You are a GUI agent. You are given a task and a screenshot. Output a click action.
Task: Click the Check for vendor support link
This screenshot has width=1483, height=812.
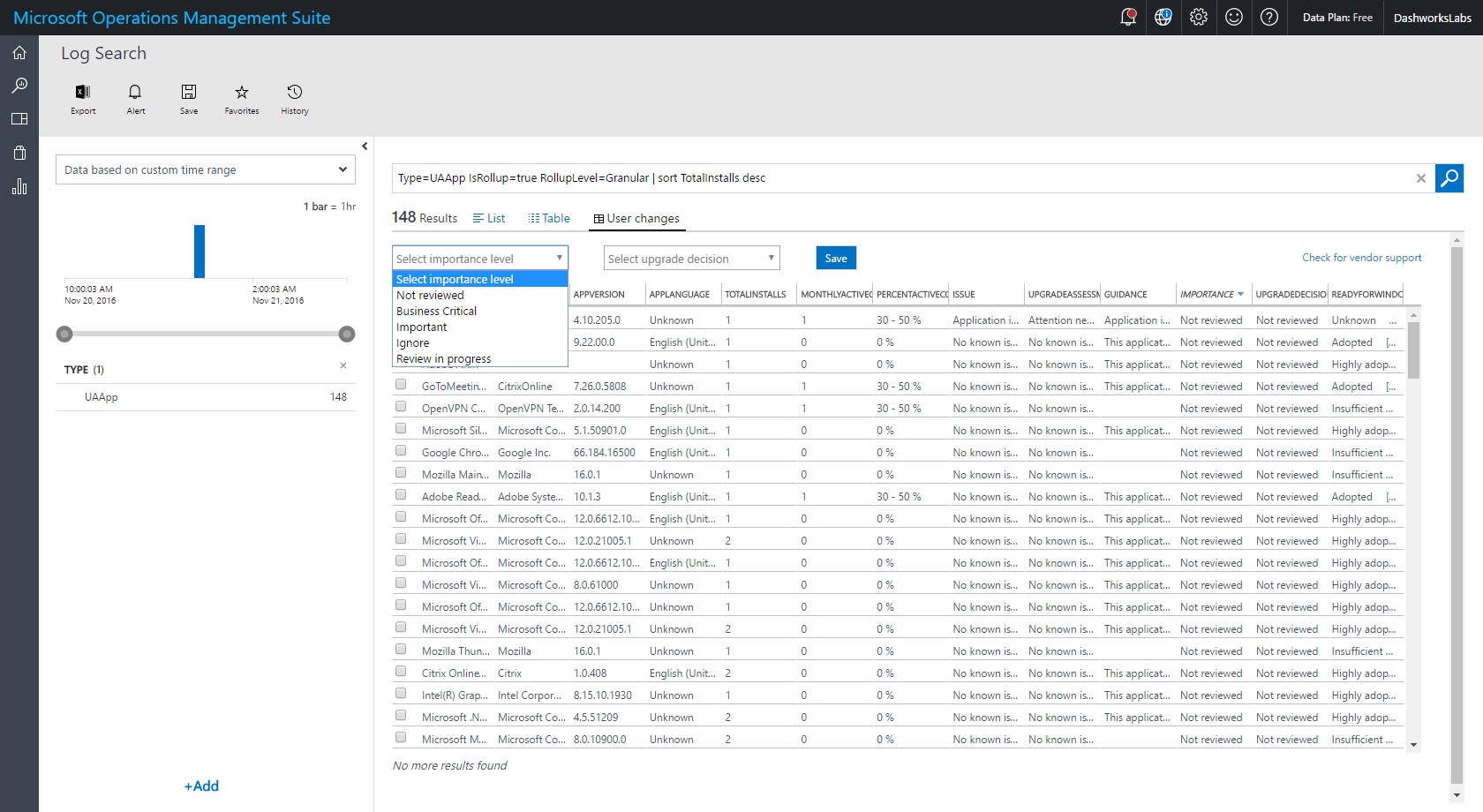point(1361,257)
